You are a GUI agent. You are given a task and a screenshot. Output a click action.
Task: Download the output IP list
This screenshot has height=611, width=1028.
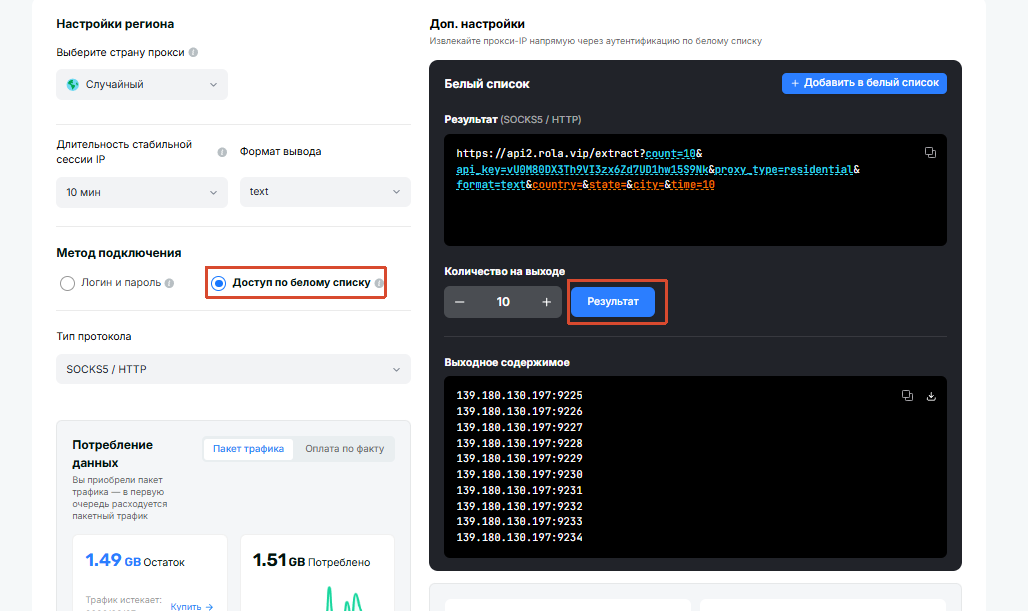click(x=931, y=396)
